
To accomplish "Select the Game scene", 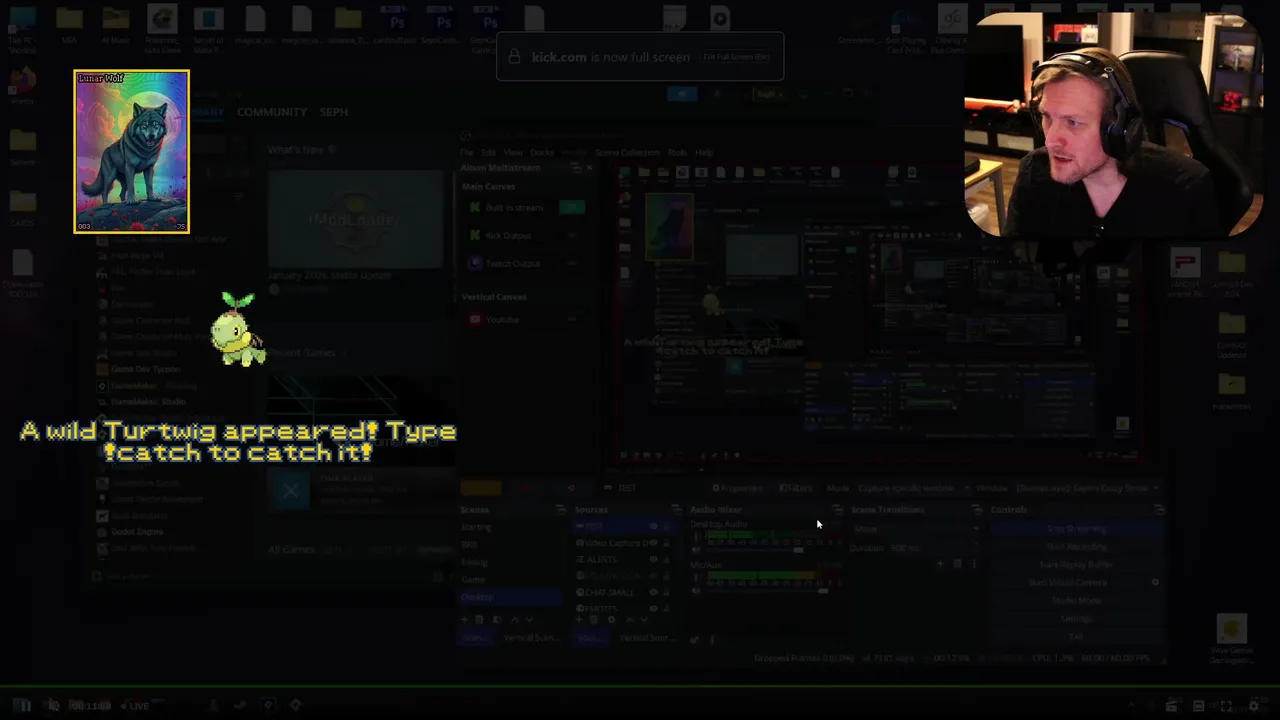I will pos(510,579).
